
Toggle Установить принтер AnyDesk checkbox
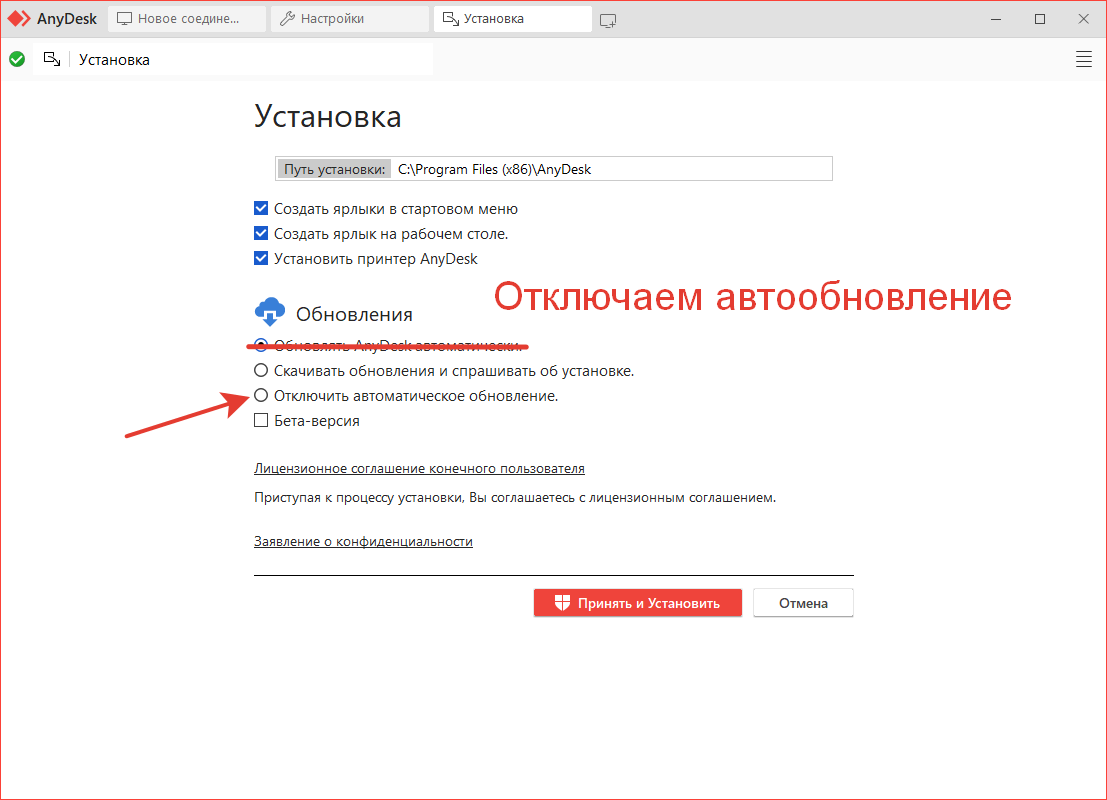pyautogui.click(x=261, y=258)
